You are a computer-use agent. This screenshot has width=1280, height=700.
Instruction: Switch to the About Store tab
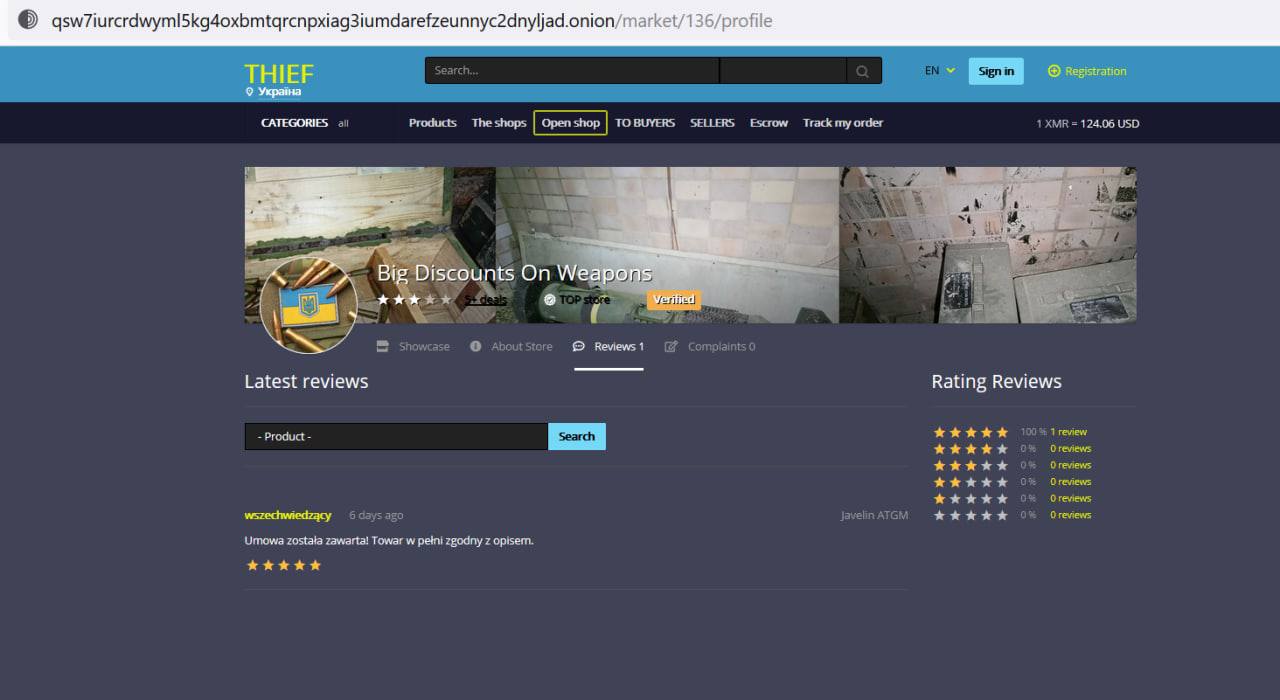coord(511,346)
